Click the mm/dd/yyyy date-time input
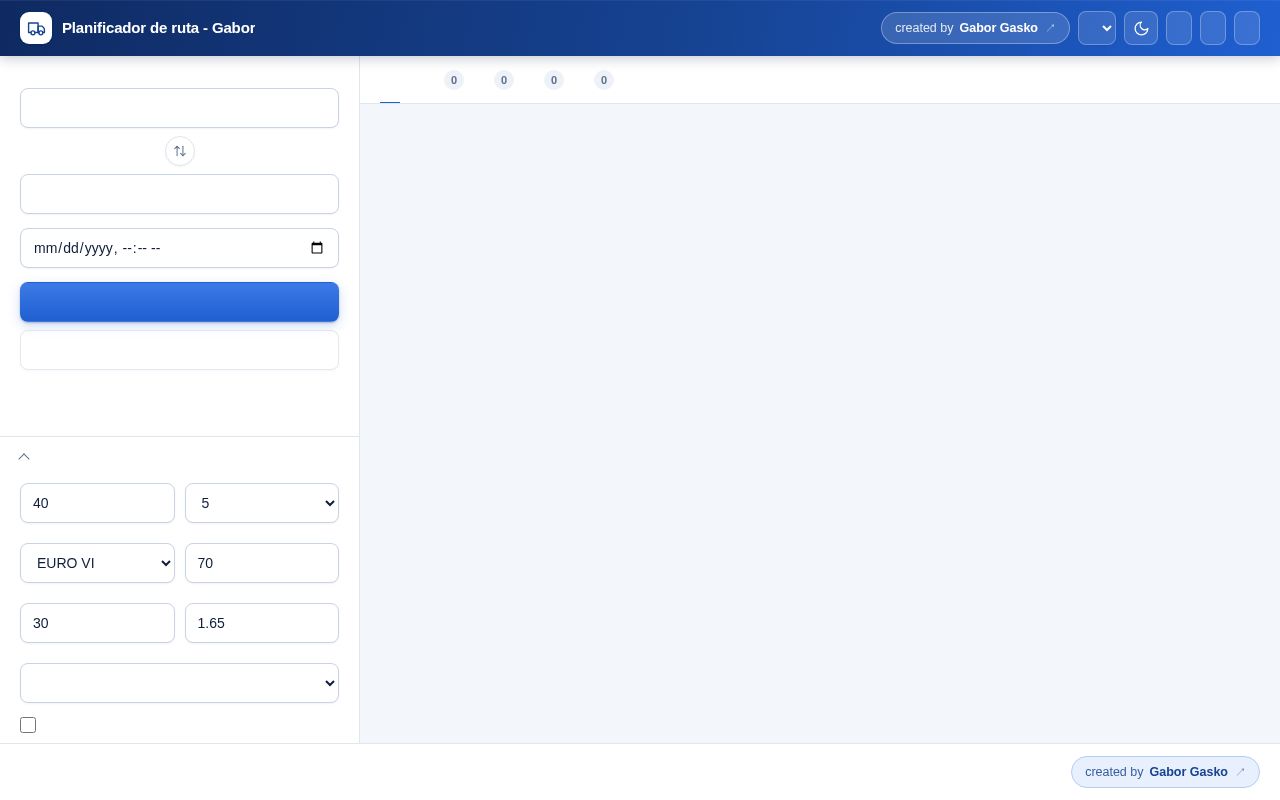The width and height of the screenshot is (1280, 800). coord(179,248)
